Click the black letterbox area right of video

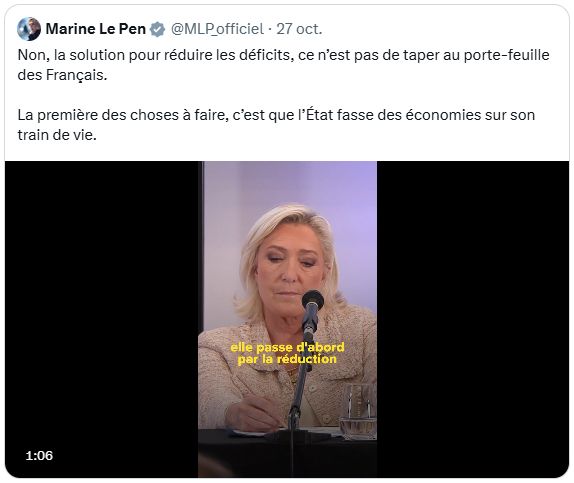coord(473,319)
